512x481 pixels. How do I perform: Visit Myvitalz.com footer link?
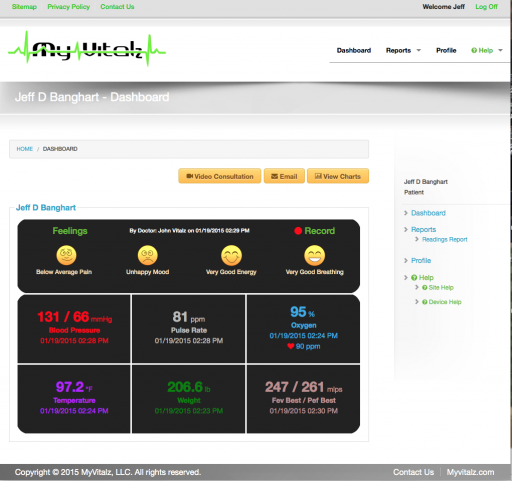[470, 472]
